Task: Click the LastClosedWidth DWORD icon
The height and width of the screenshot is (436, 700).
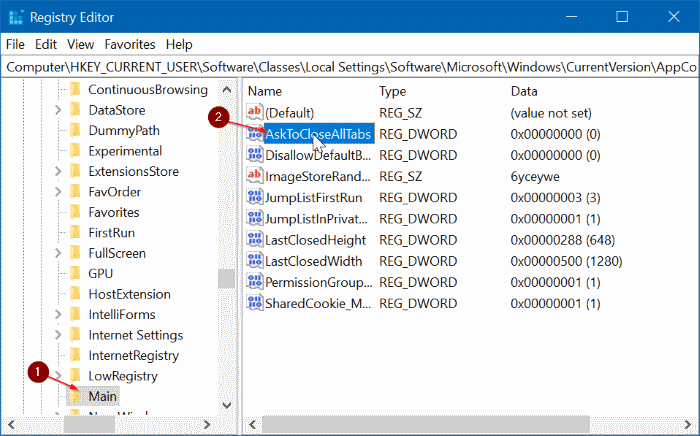Action: 255,261
